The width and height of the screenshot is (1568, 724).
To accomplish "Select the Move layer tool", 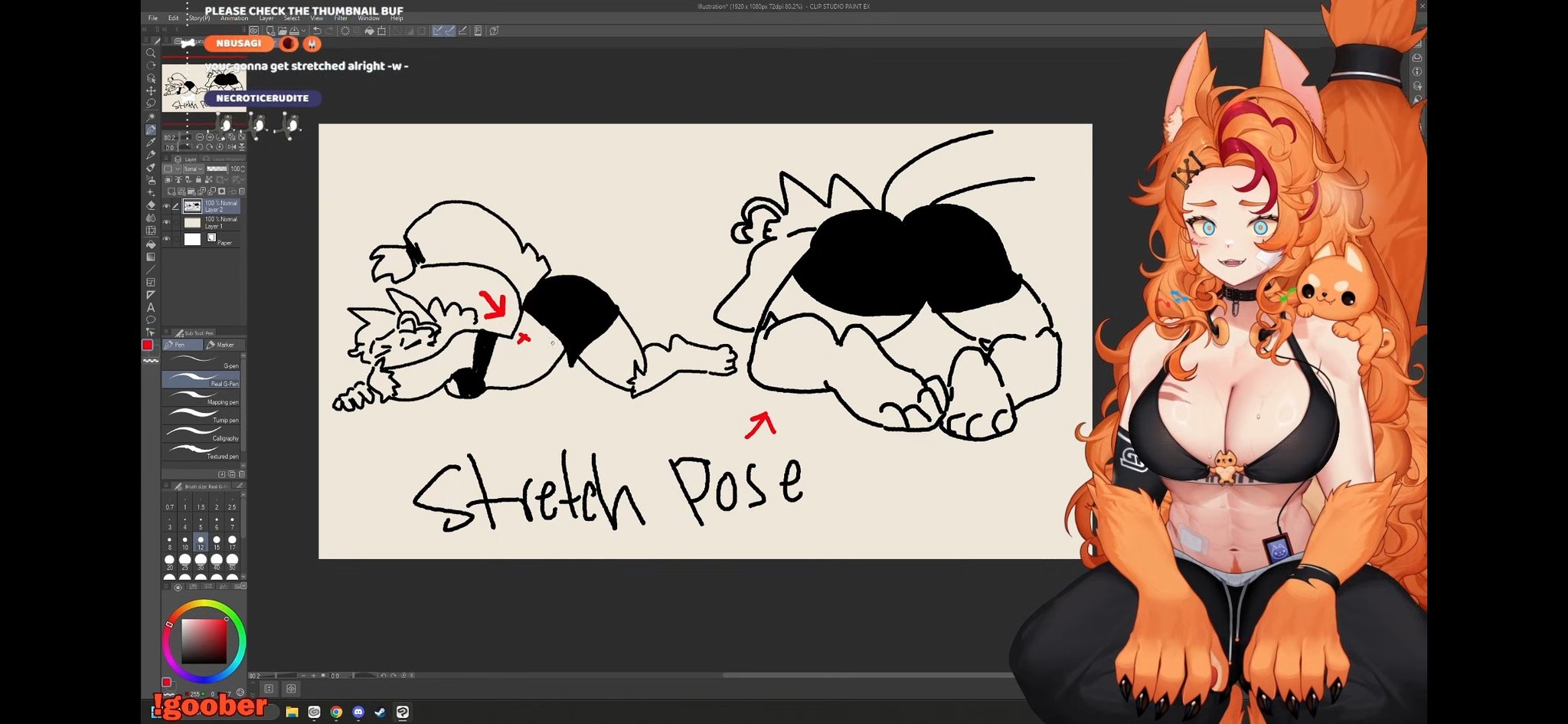I will point(151,90).
